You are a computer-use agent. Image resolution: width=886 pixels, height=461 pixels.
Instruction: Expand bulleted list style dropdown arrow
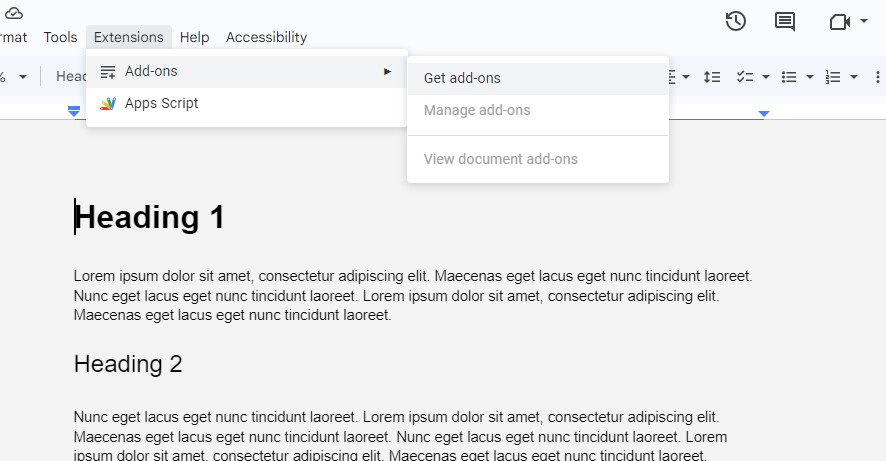click(810, 77)
